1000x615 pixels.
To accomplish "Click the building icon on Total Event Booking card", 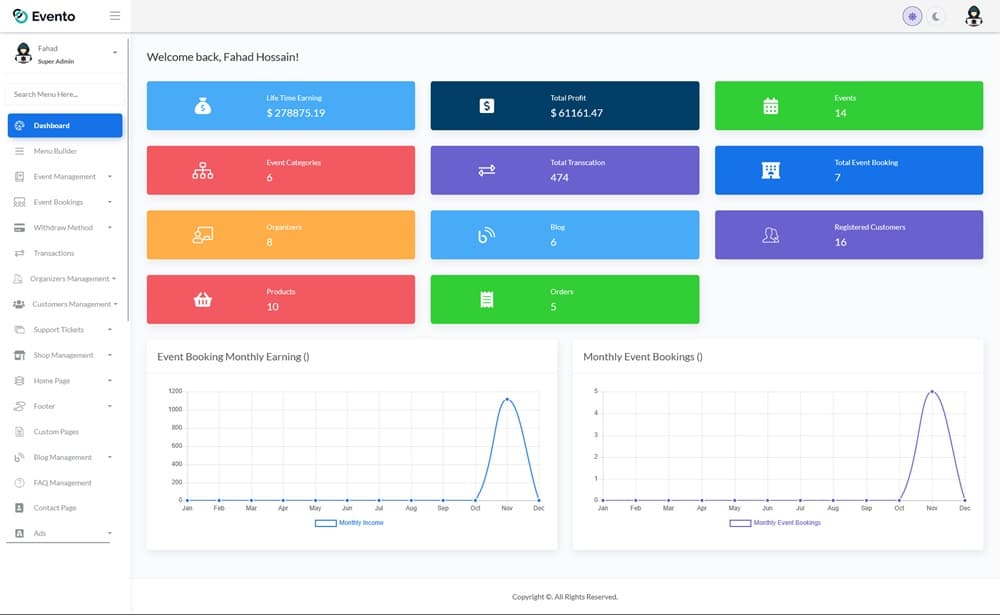I will [x=770, y=171].
